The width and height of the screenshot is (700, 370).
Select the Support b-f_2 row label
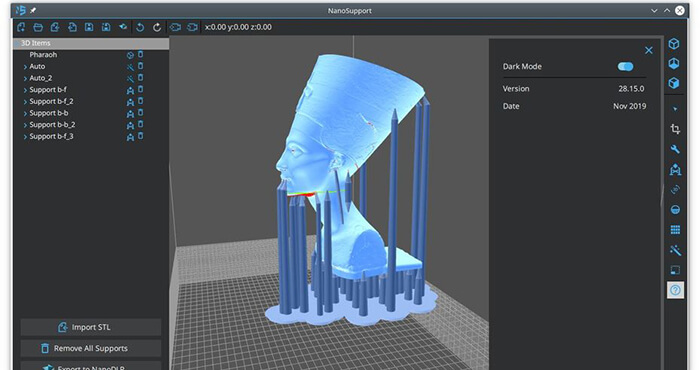51,101
